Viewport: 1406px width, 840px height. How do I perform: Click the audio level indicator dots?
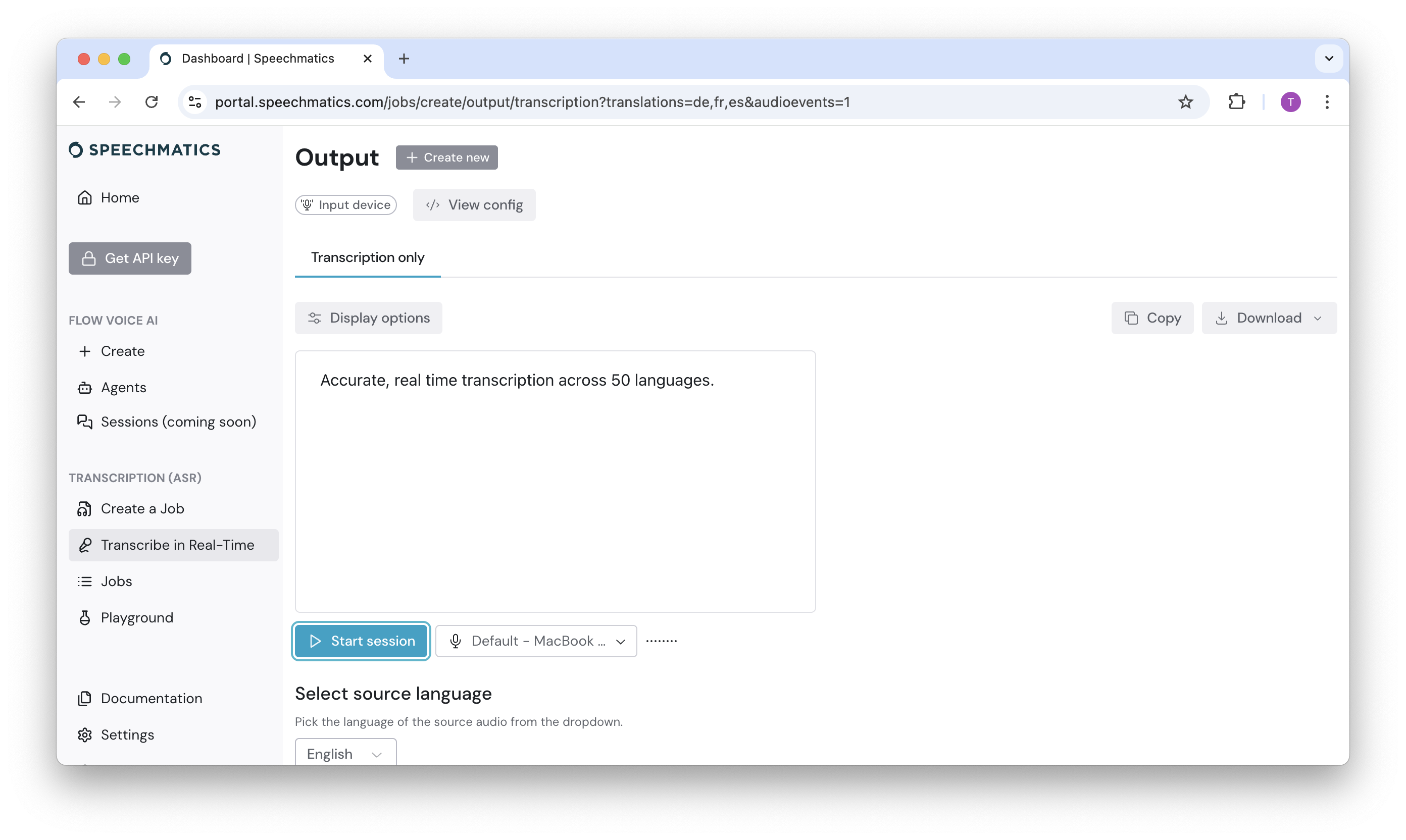pos(662,640)
